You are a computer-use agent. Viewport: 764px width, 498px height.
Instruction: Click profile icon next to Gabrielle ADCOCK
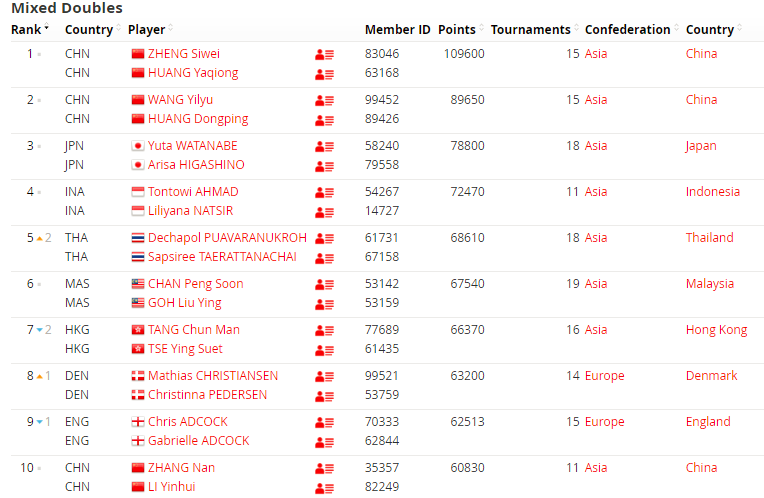(324, 441)
